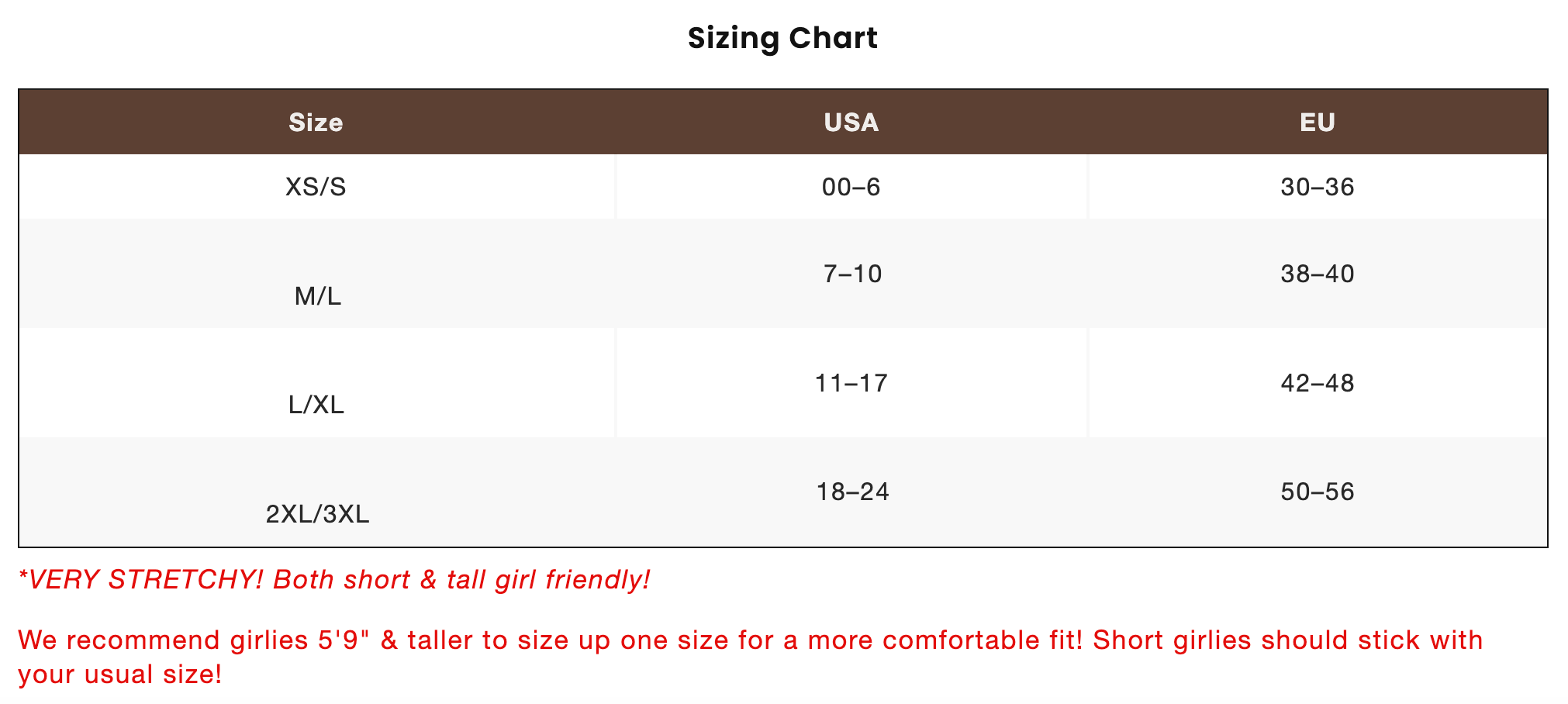
Task: Click the Sizing Chart title
Action: [782, 38]
